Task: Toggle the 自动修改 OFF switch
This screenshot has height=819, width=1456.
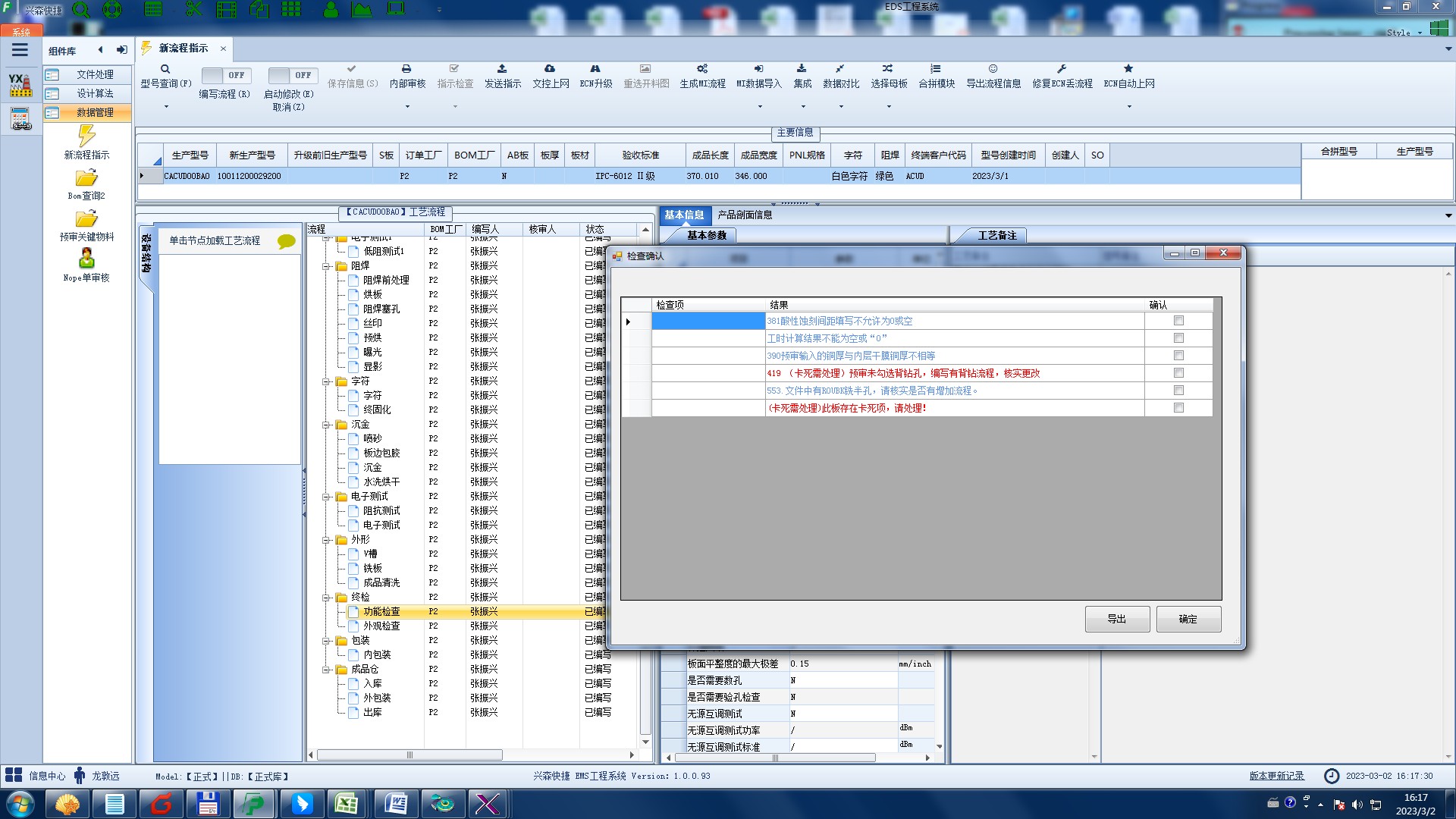Action: point(291,75)
